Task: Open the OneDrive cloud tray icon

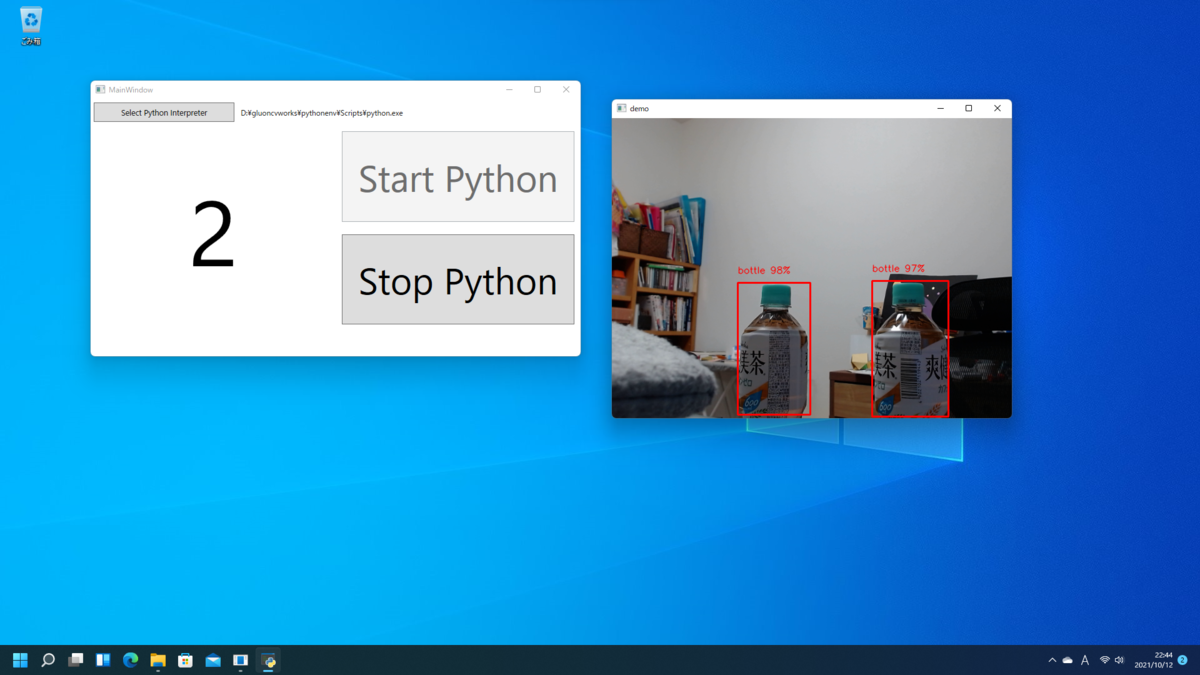Action: tap(1068, 660)
